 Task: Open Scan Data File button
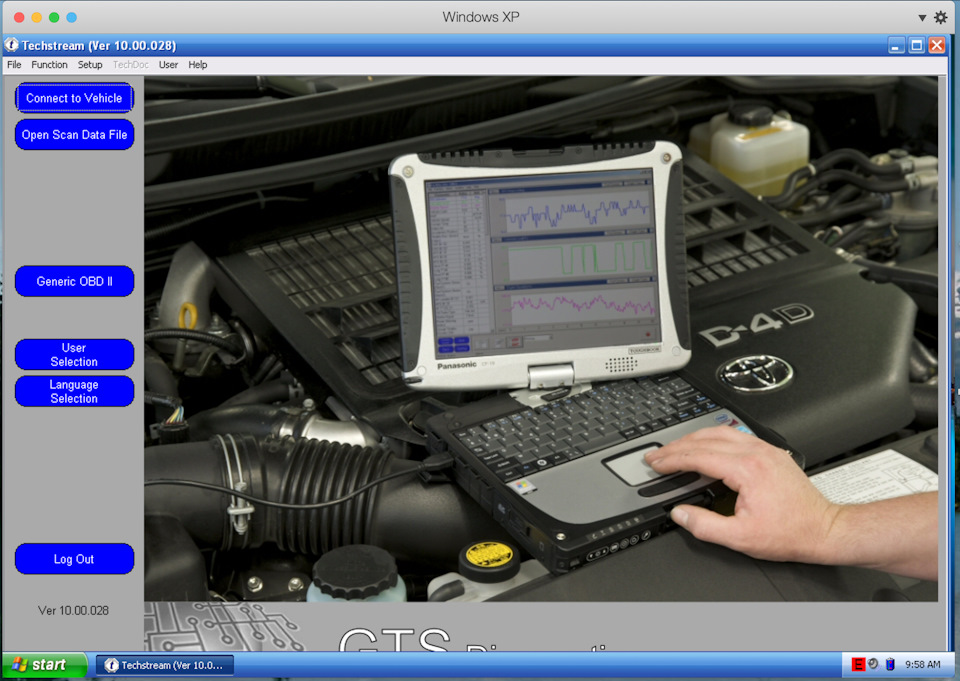coord(74,135)
